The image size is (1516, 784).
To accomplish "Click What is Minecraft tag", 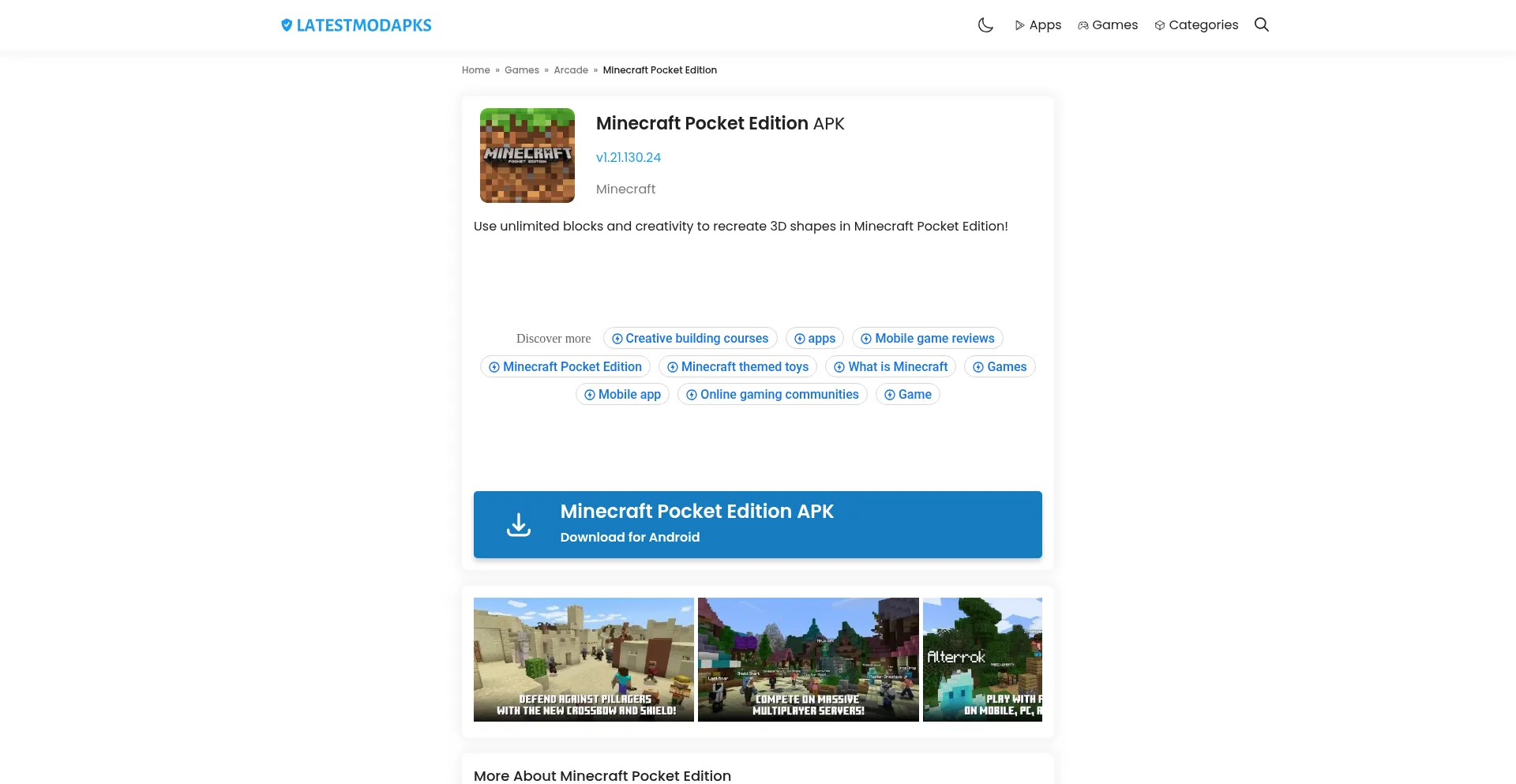I will click(x=891, y=367).
